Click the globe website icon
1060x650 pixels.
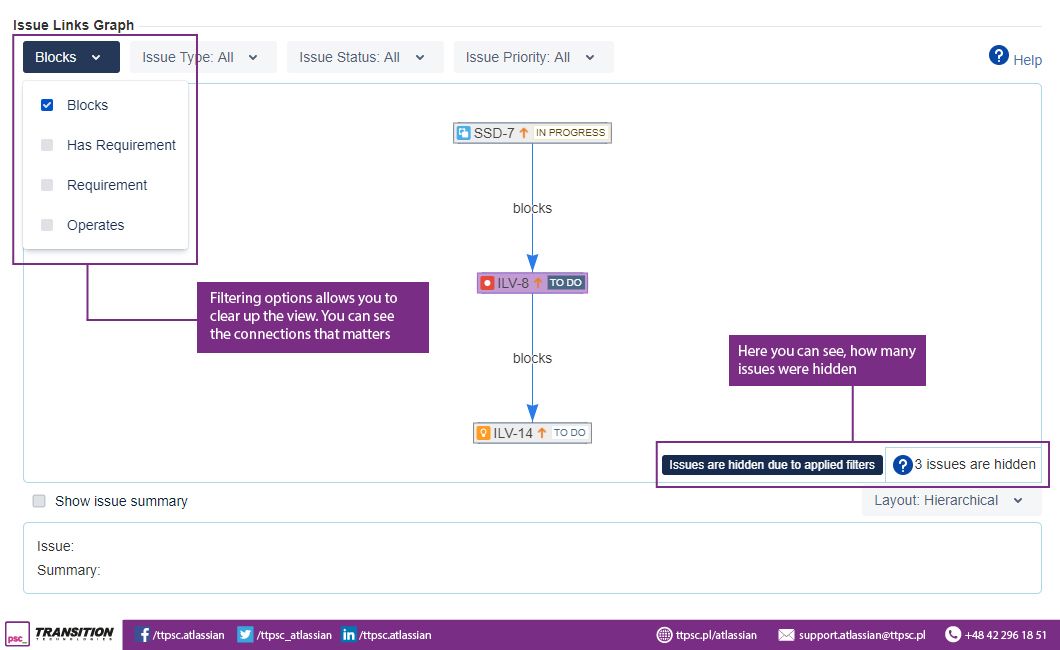click(x=665, y=634)
